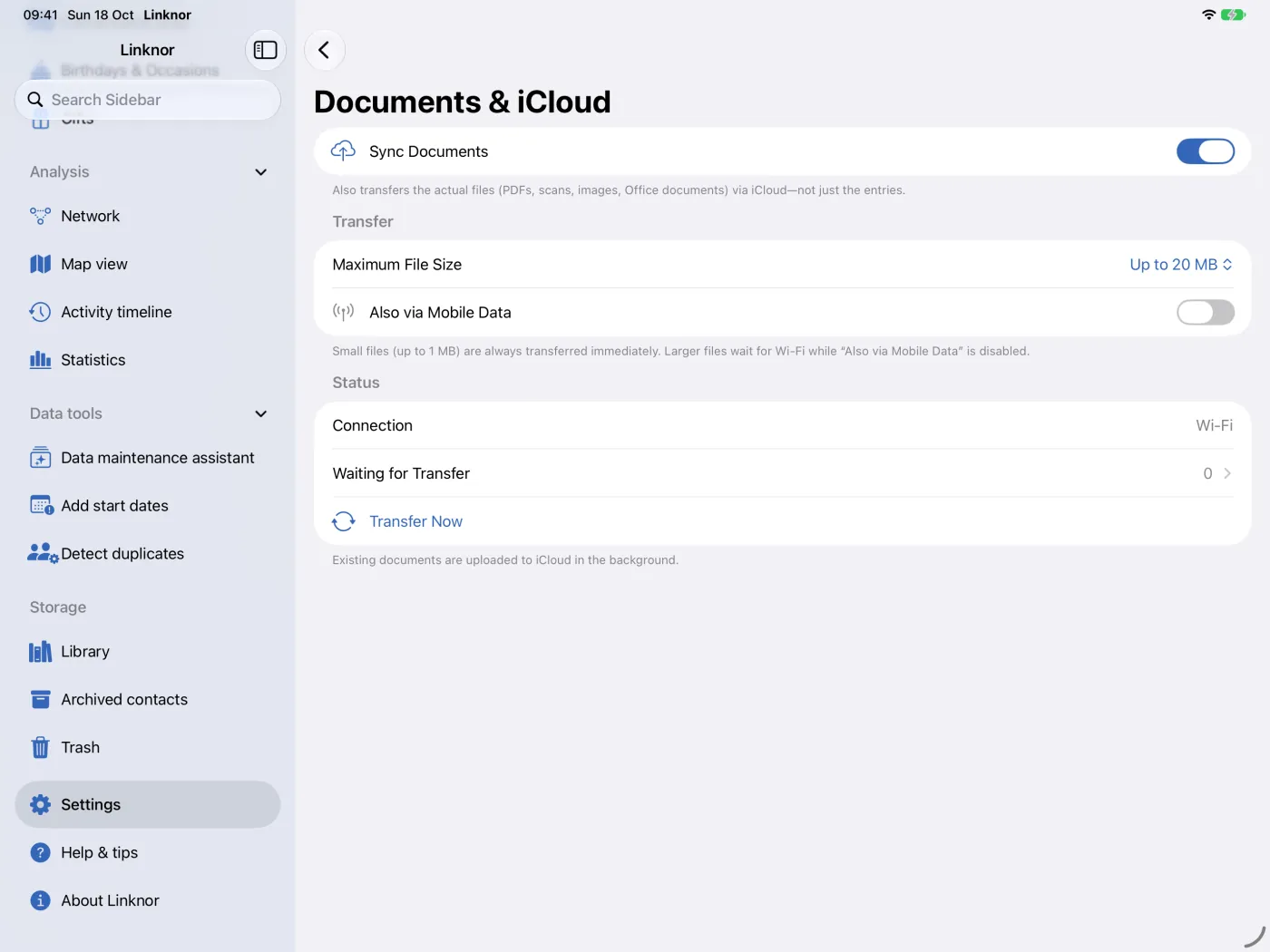This screenshot has height=952, width=1270.
Task: Click the battery indicator in status bar
Action: (1233, 15)
